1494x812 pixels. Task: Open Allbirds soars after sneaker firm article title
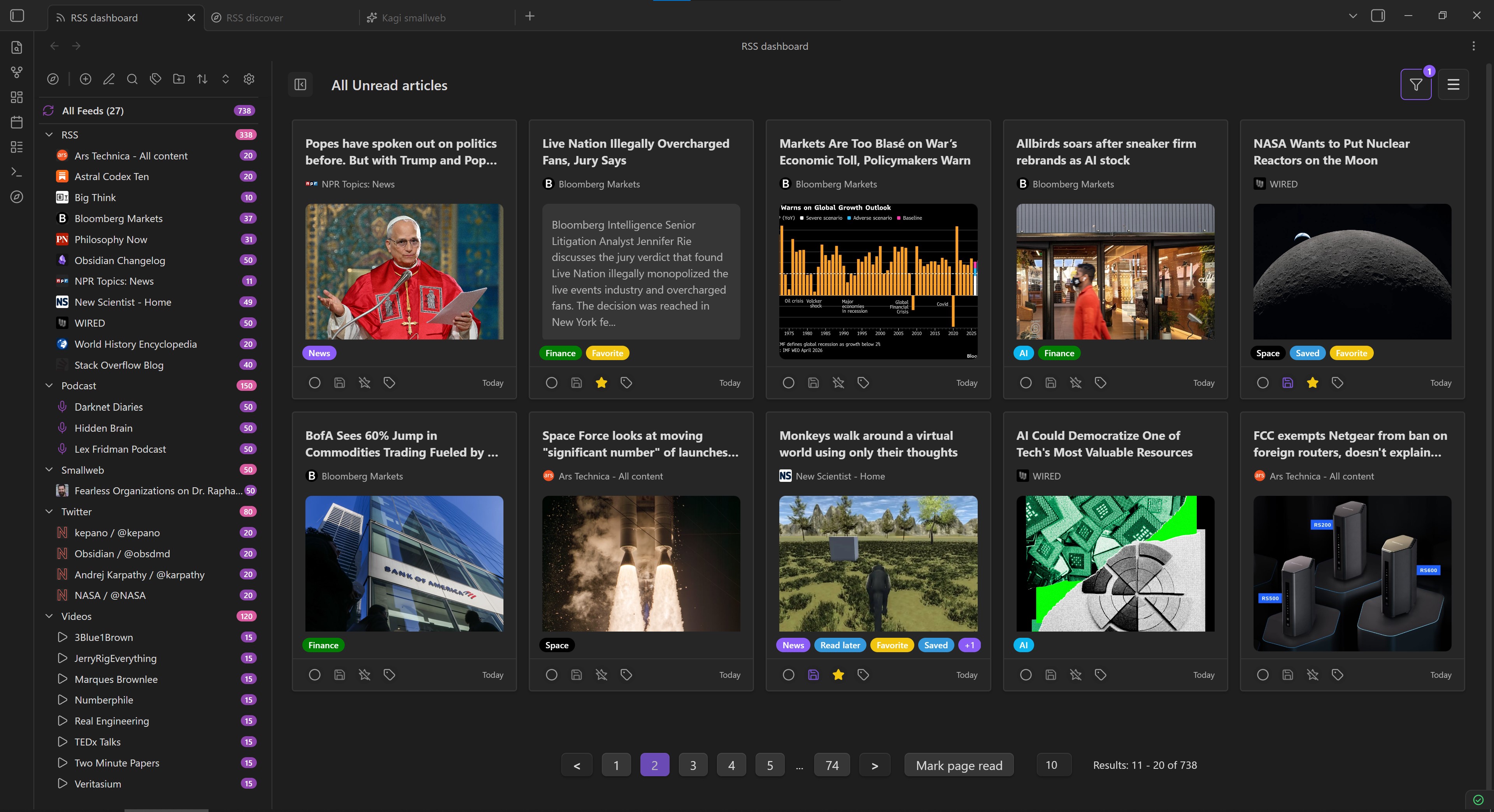click(x=1105, y=152)
